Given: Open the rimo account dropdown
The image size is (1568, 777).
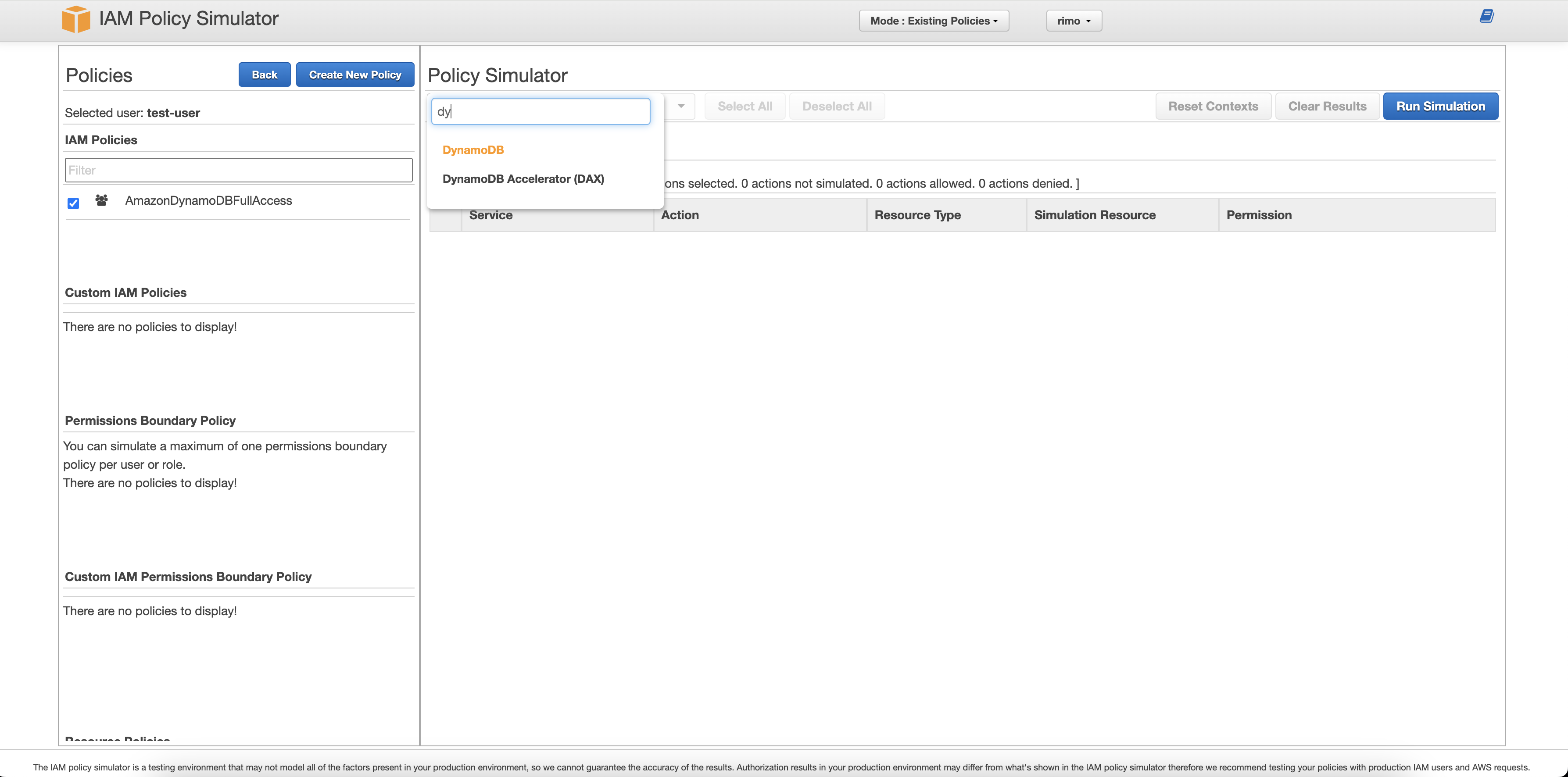Looking at the screenshot, I should point(1073,21).
